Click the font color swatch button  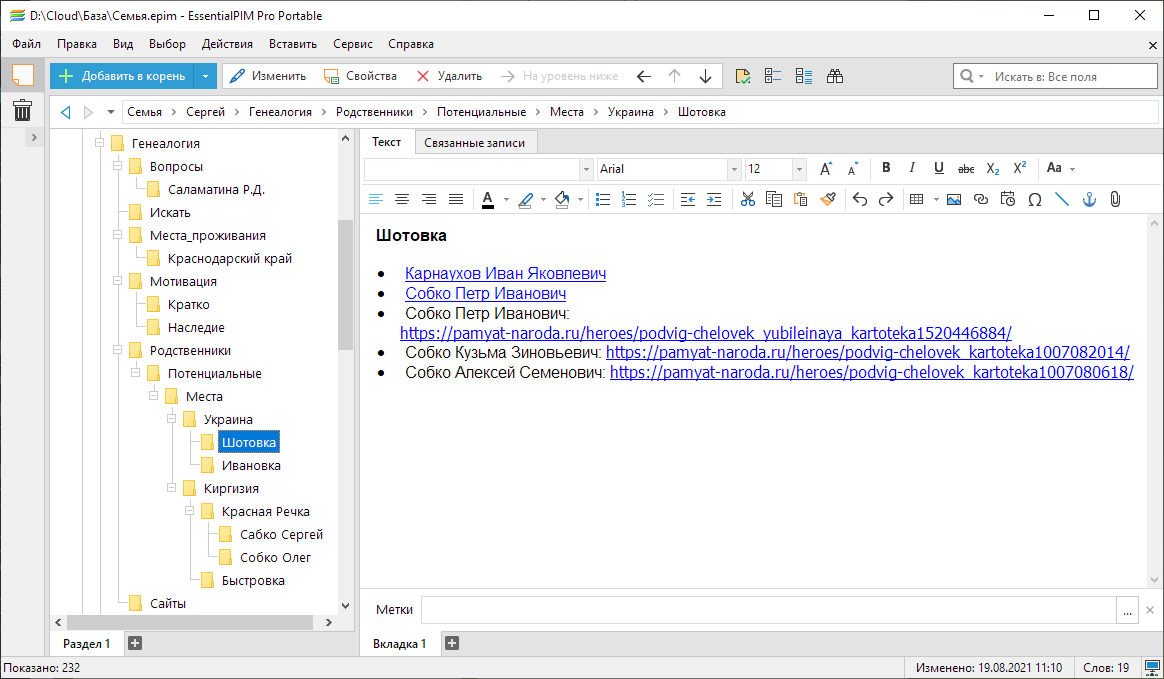(488, 199)
